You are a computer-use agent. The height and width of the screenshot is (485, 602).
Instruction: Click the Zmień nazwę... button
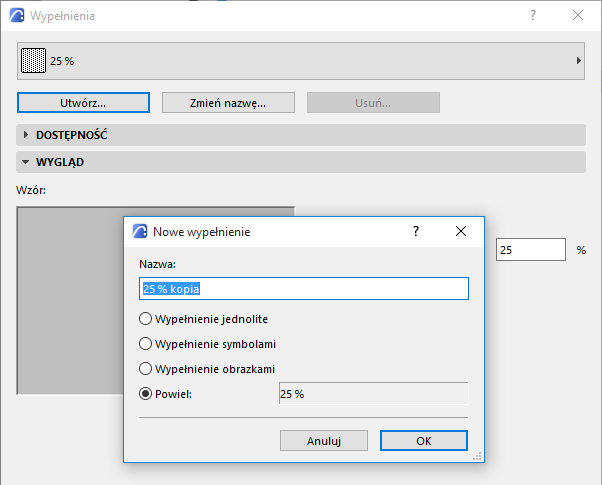228,103
